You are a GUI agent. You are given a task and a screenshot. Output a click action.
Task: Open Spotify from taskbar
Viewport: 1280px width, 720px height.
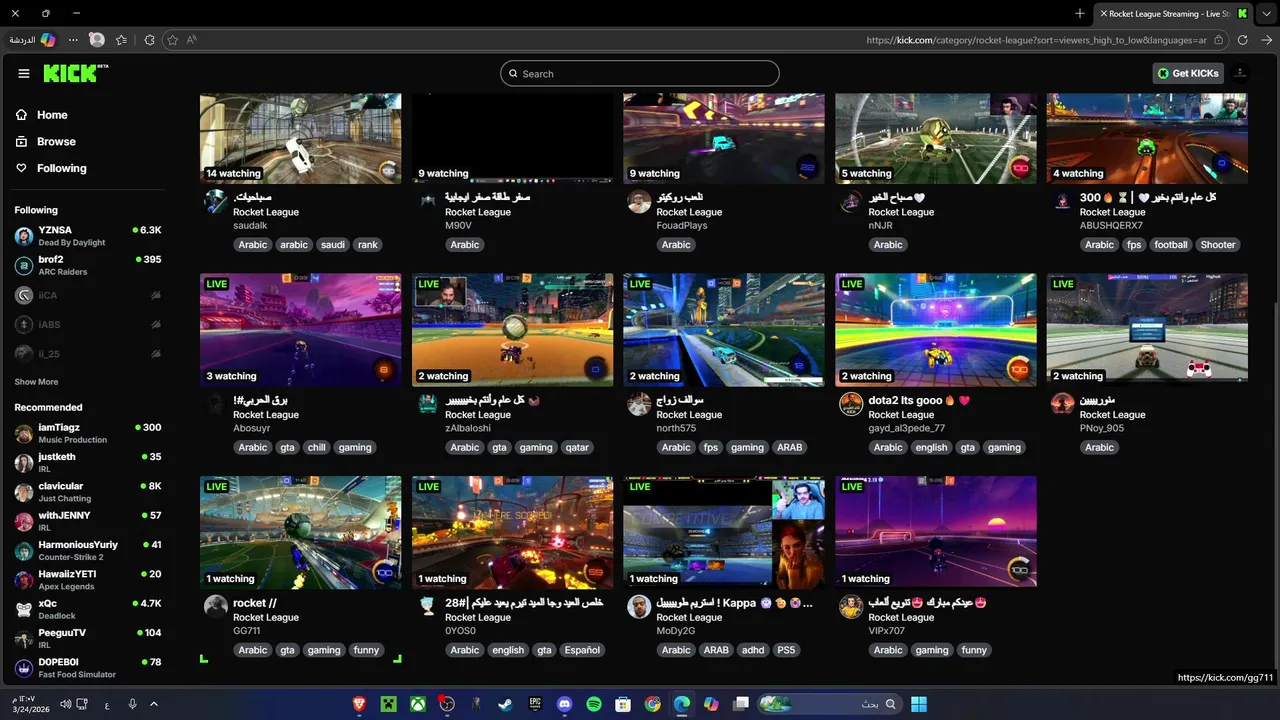[x=594, y=704]
